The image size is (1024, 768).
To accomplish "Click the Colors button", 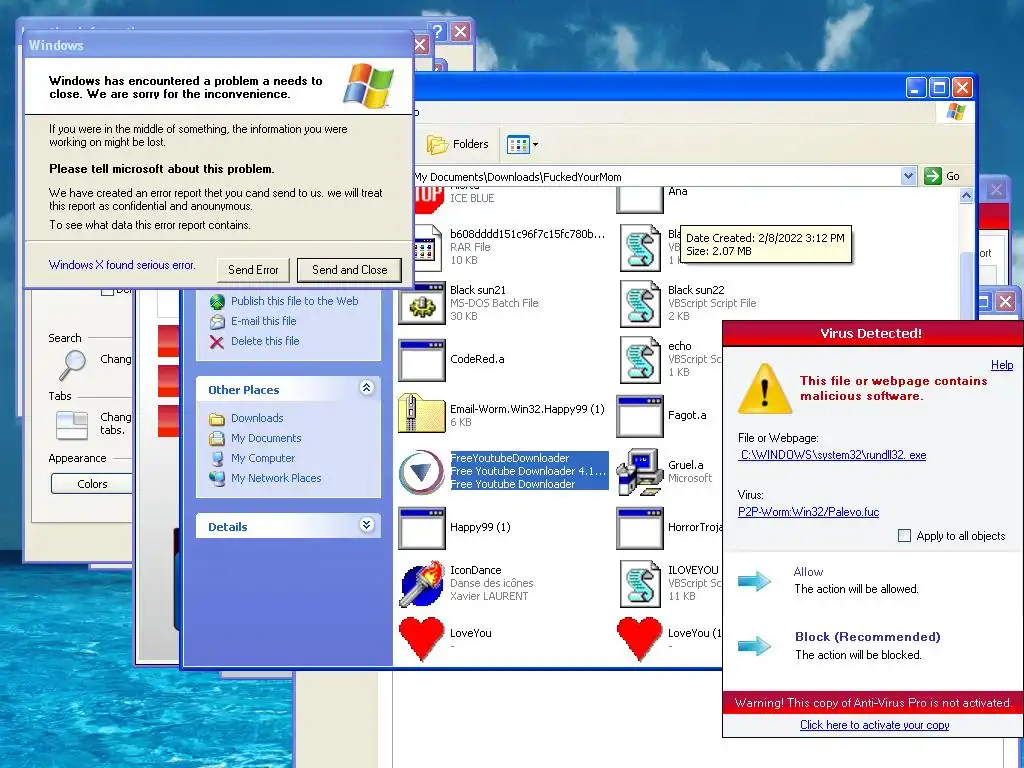I will [x=91, y=484].
